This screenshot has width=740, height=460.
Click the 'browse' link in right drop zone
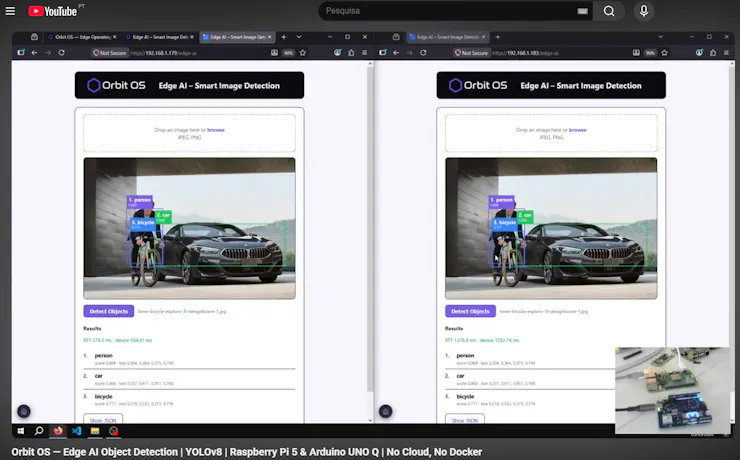pos(578,130)
